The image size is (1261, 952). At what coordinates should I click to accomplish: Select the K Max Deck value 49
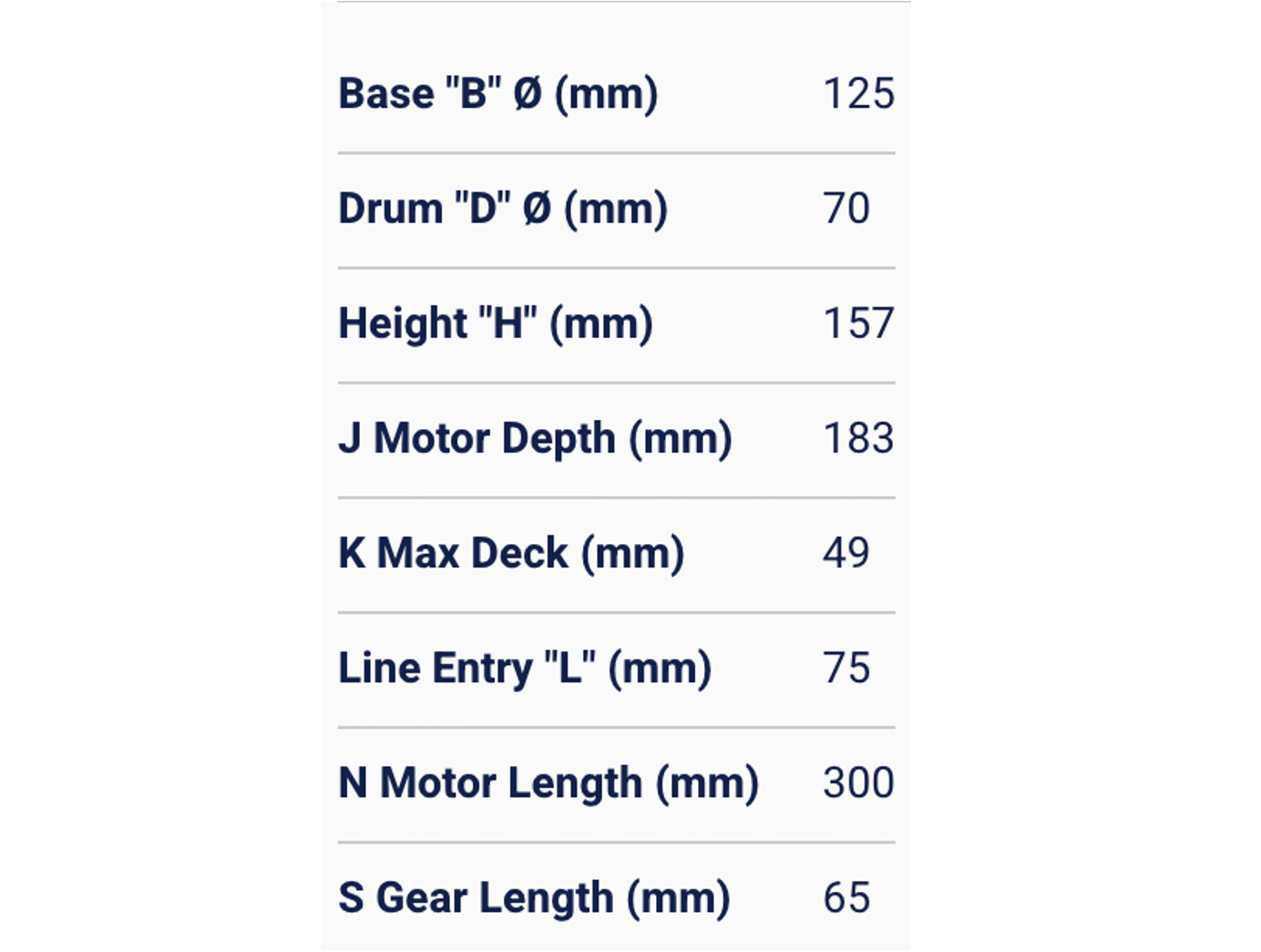pos(846,553)
